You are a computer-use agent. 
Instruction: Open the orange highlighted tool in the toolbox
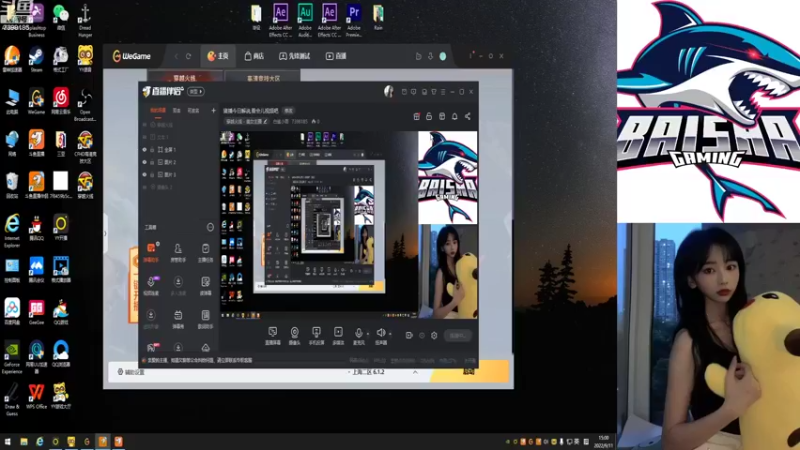tap(151, 252)
